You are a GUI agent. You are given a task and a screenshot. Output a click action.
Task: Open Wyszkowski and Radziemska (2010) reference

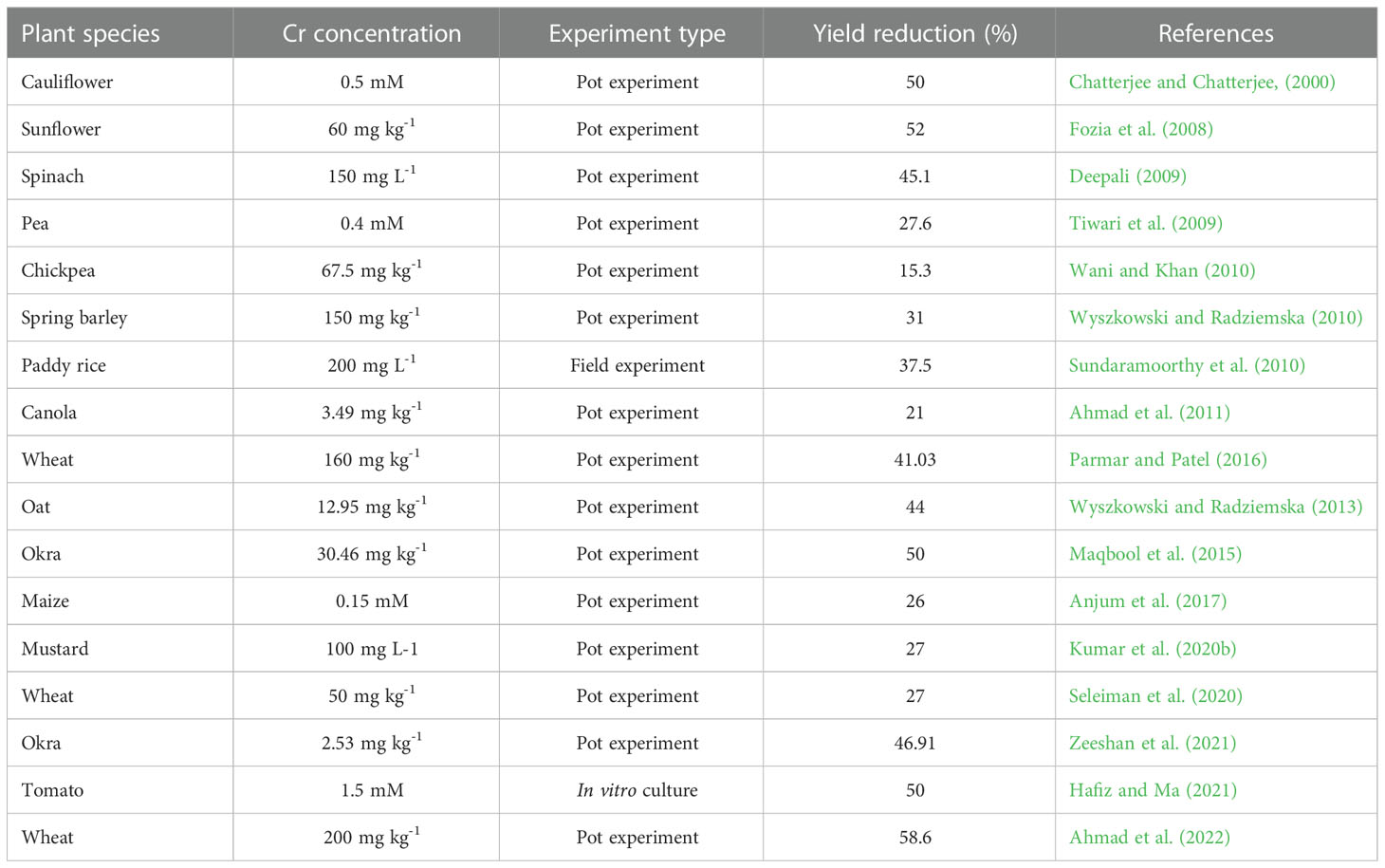1216,318
